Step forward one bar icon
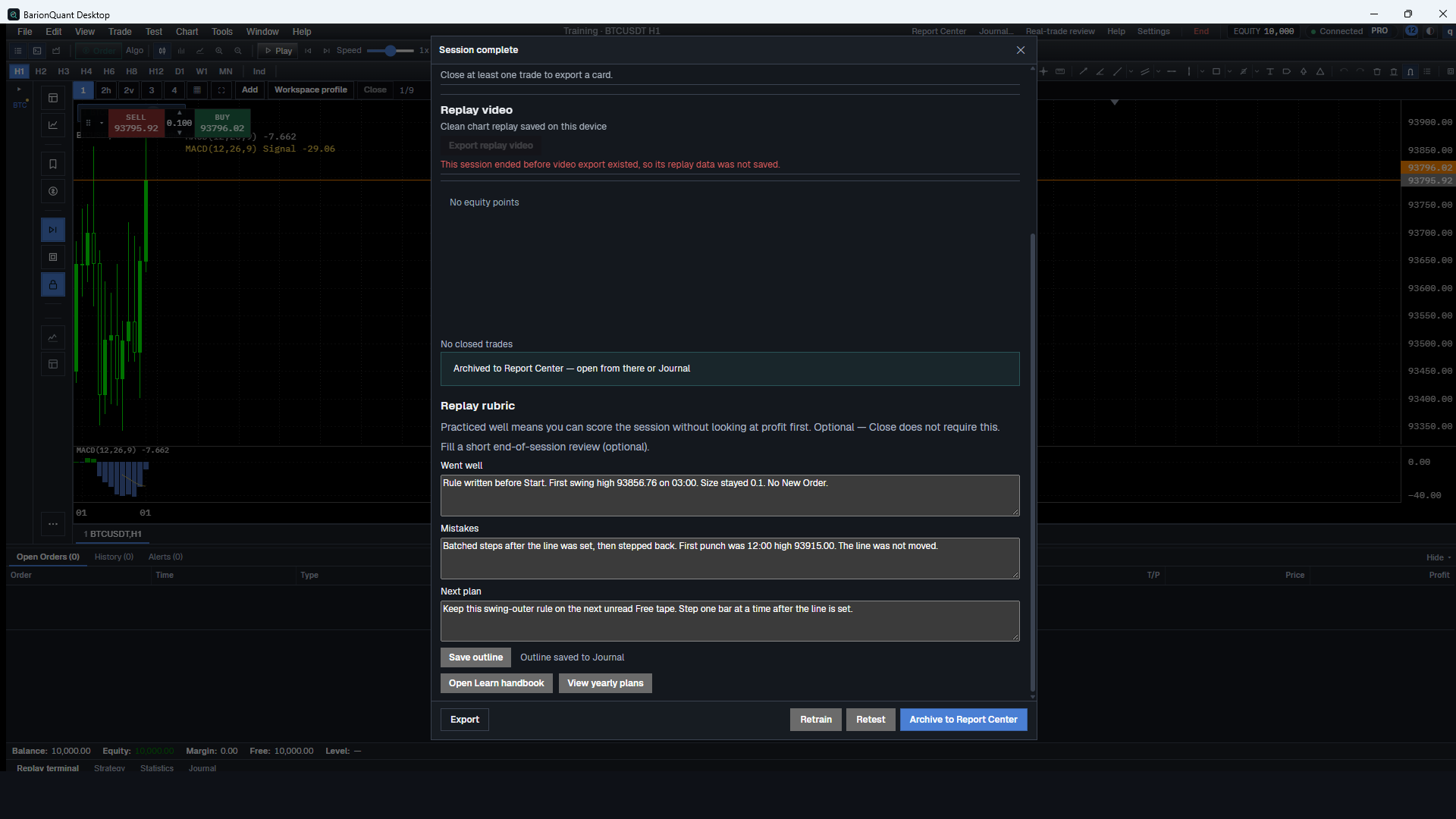The height and width of the screenshot is (819, 1456). (327, 51)
